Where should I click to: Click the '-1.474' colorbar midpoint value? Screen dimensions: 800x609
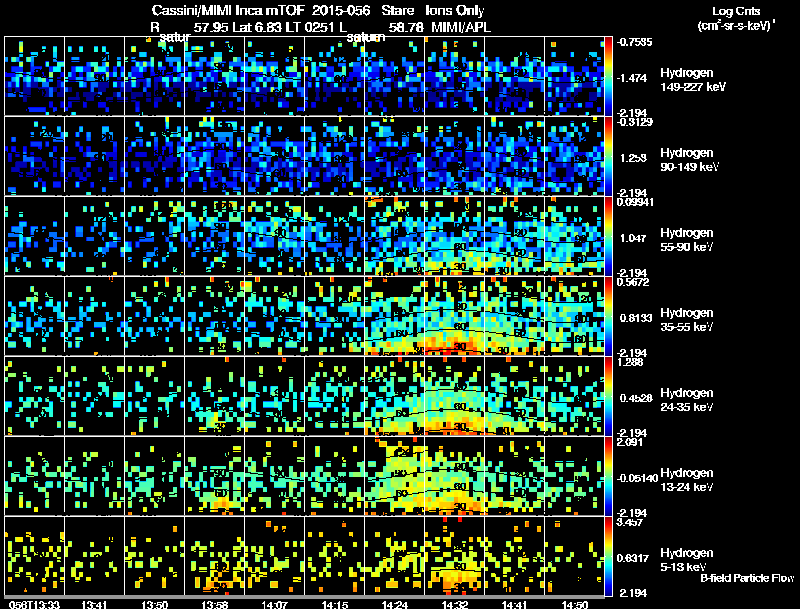click(x=632, y=79)
